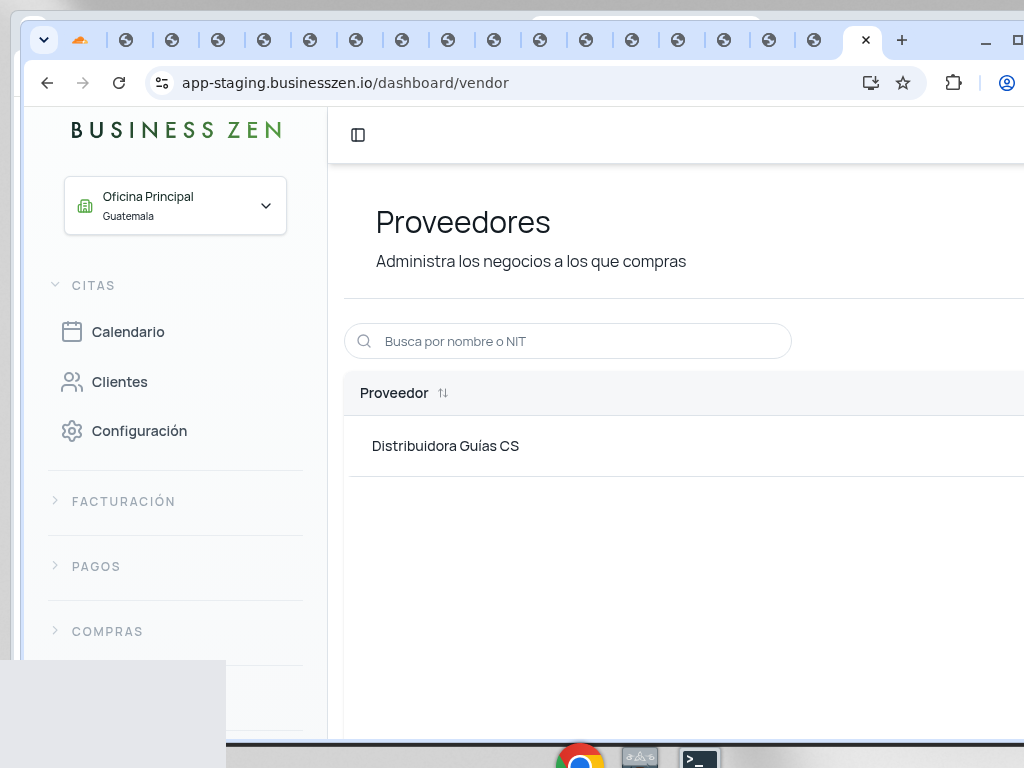
Task: Open the tab search dropdown
Action: coord(44,40)
